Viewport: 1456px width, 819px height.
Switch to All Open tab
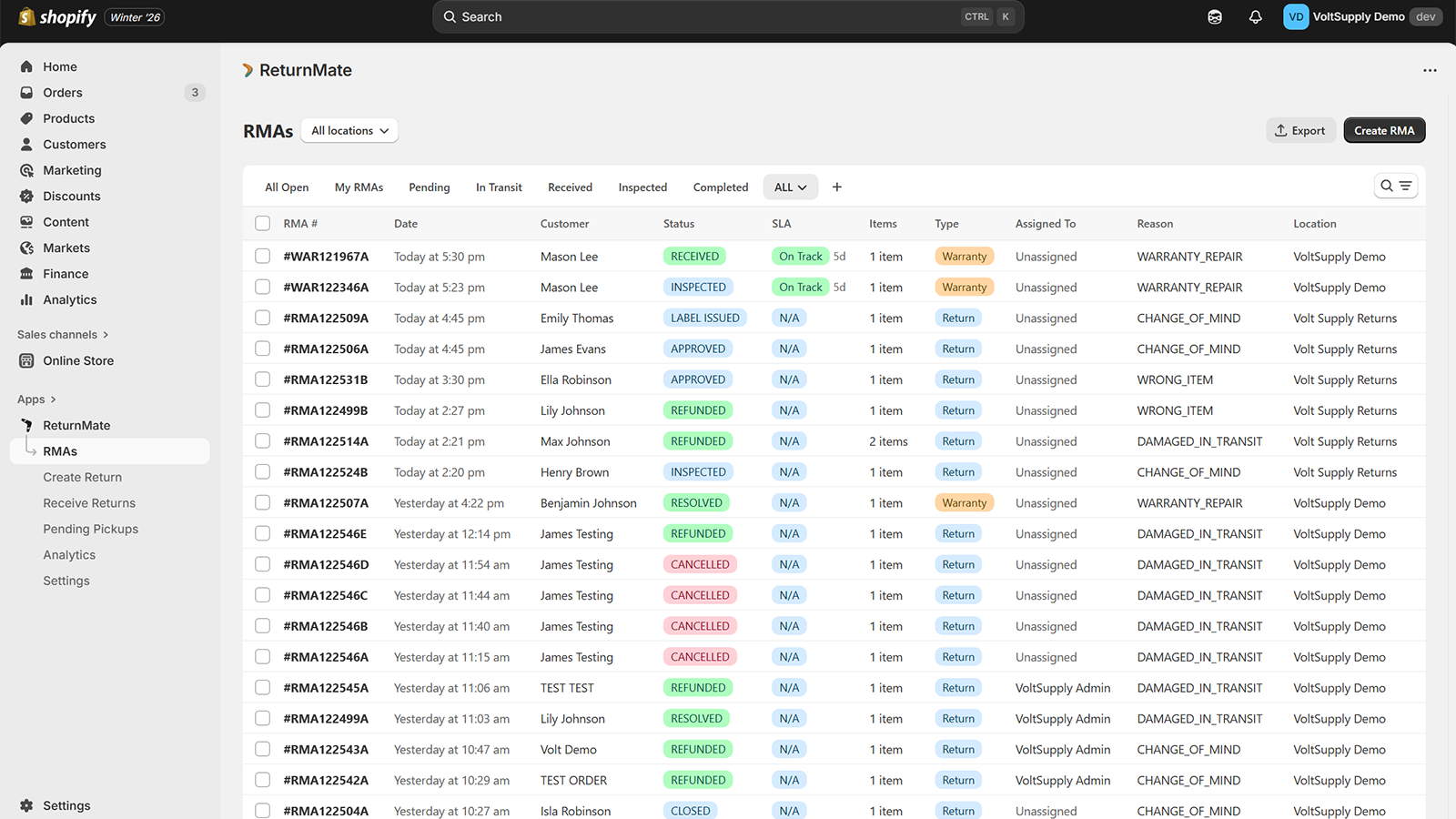[287, 187]
